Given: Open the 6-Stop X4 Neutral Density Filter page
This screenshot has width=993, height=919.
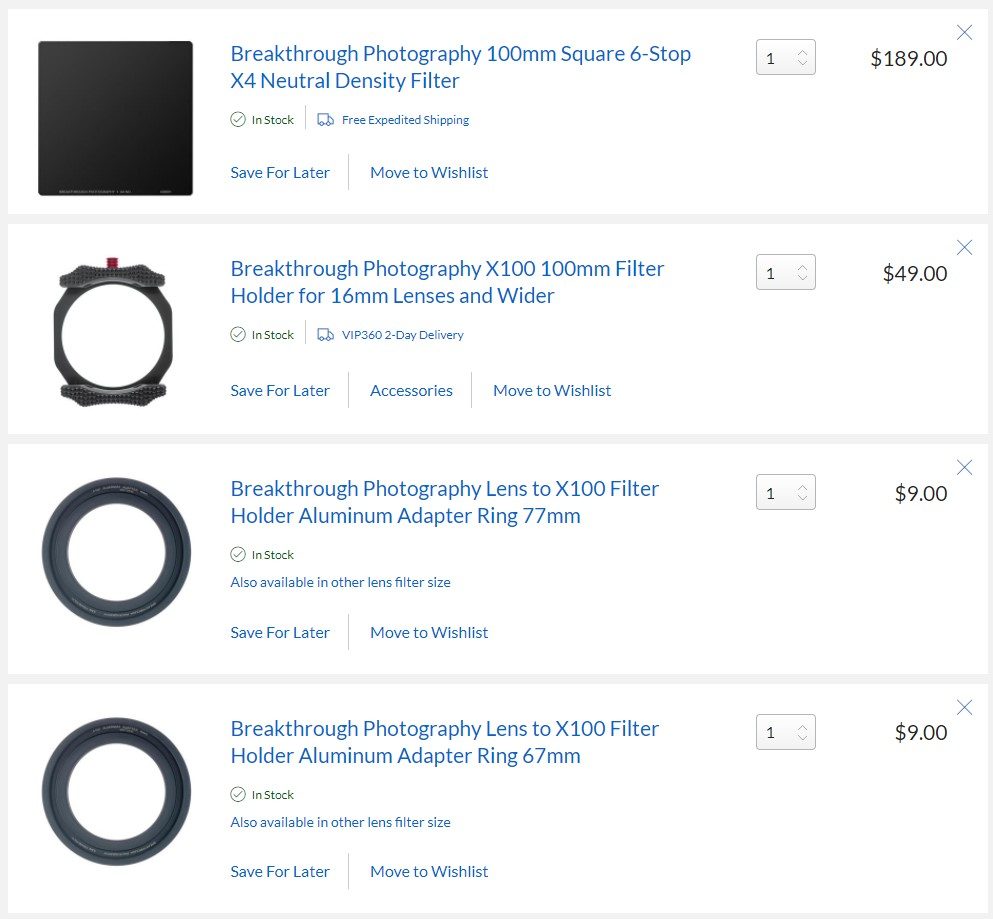Looking at the screenshot, I should (460, 67).
